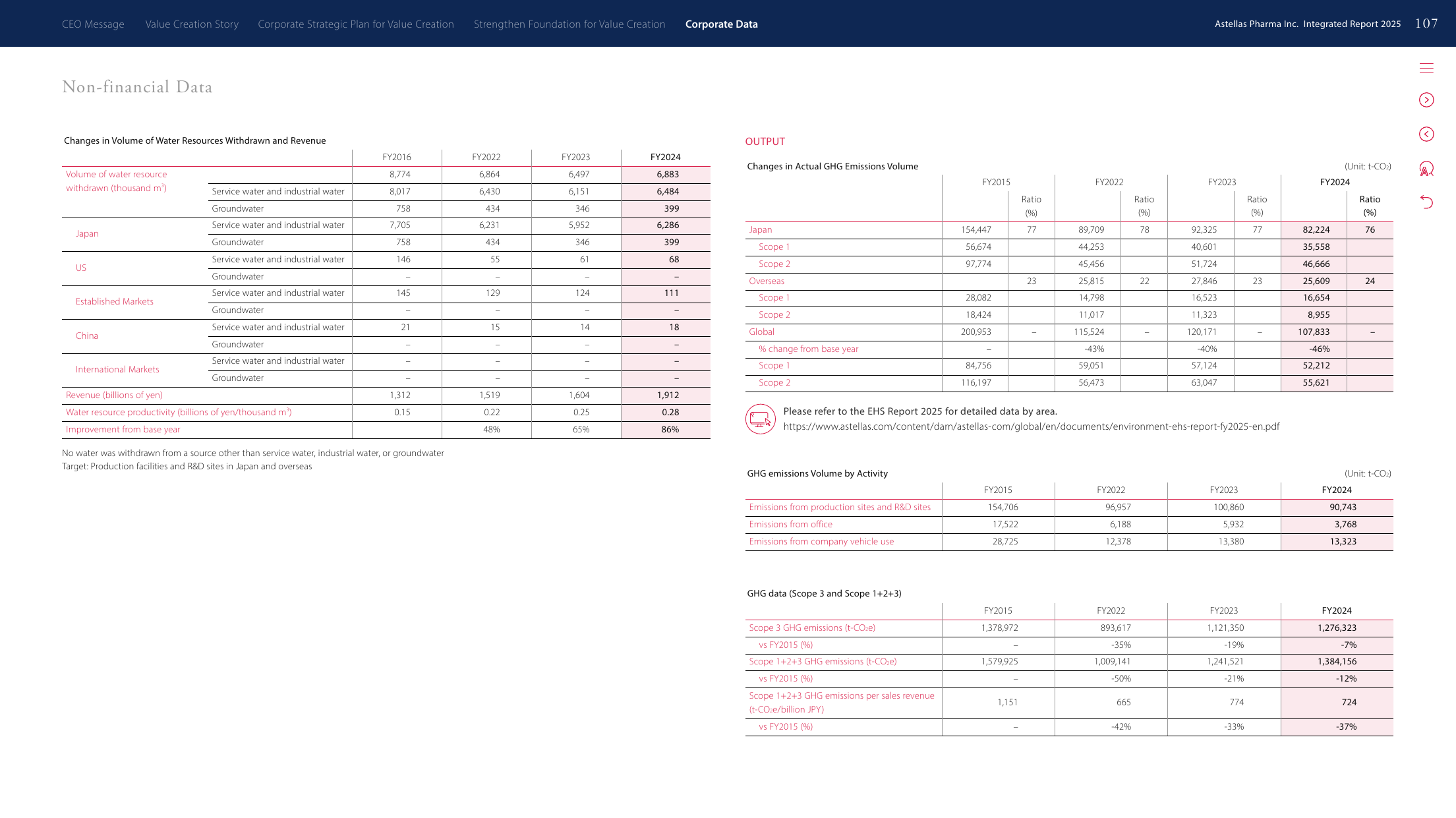Click the 'Established Markets' row label
This screenshot has width=1456, height=818.
(114, 302)
